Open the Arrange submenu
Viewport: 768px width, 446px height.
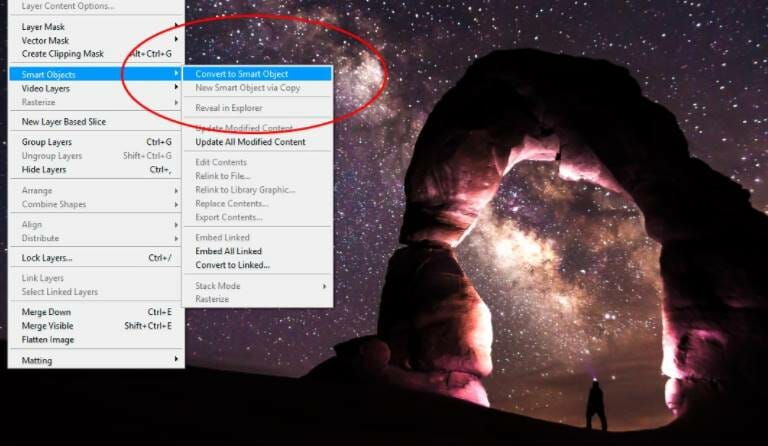96,190
